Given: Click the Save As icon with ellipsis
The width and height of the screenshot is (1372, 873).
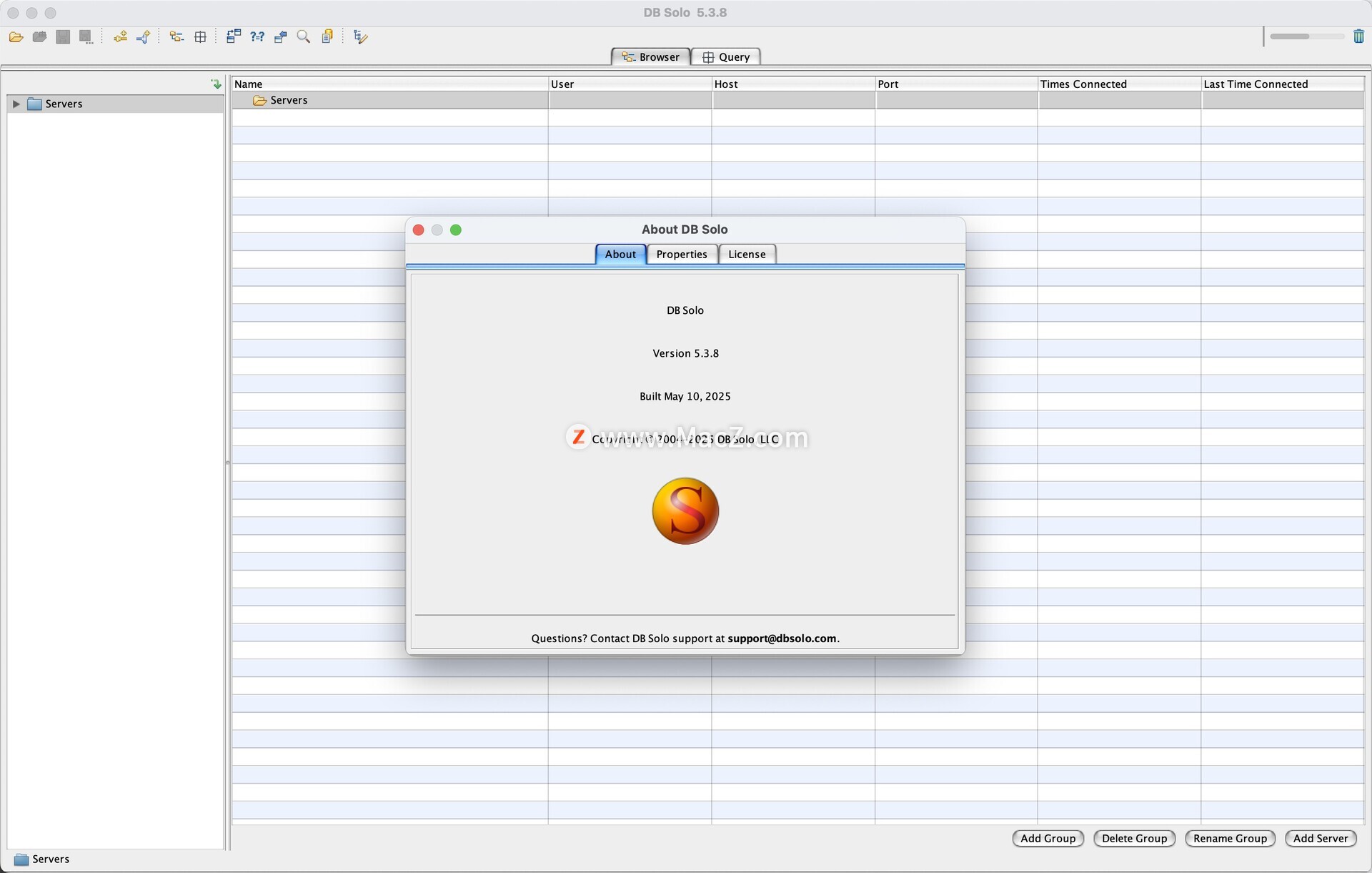Looking at the screenshot, I should pyautogui.click(x=86, y=36).
